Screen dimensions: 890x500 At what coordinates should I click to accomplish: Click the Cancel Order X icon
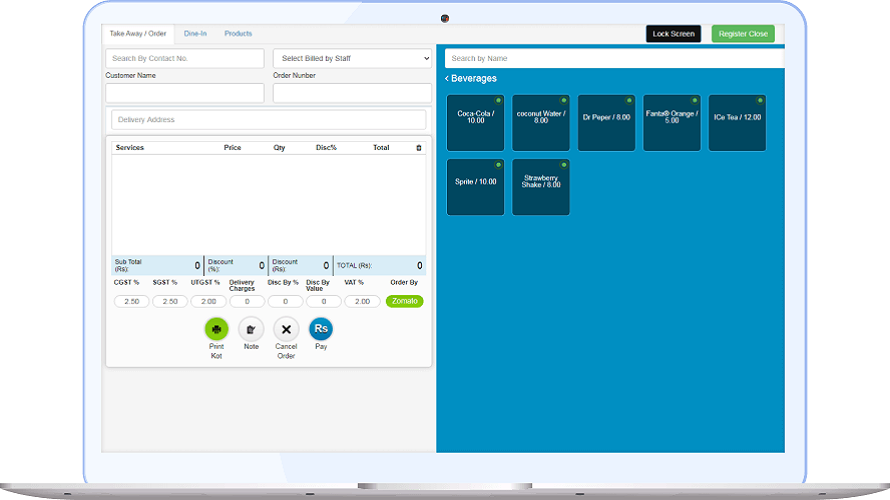click(286, 329)
